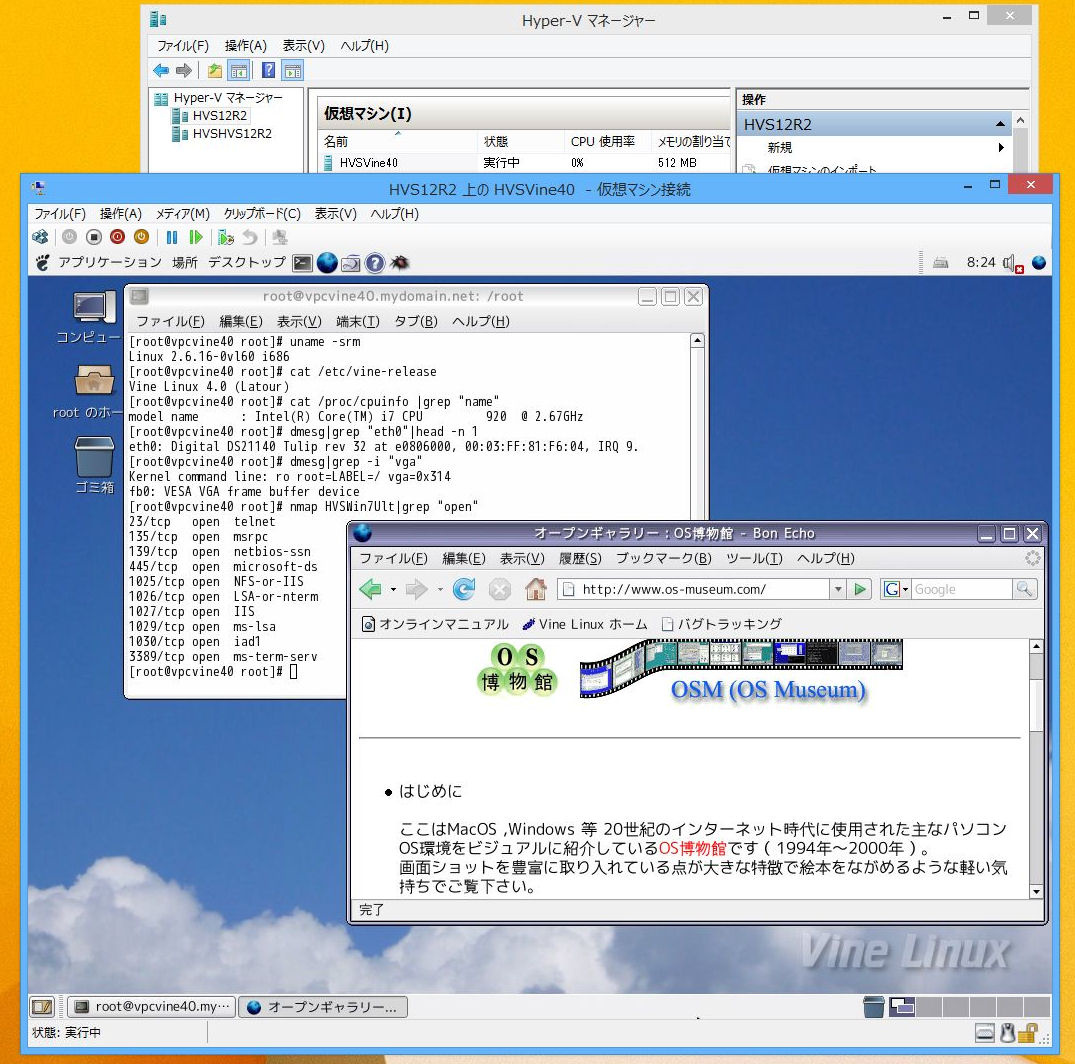
Task: Launch web browser globe icon in GNOME panel
Action: point(327,263)
